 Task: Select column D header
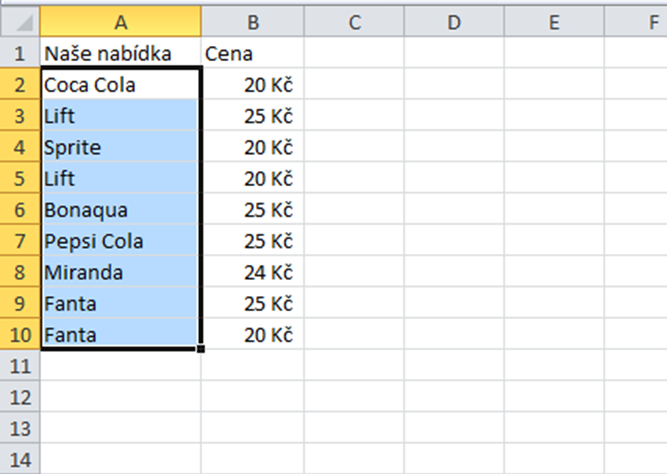[x=454, y=22]
